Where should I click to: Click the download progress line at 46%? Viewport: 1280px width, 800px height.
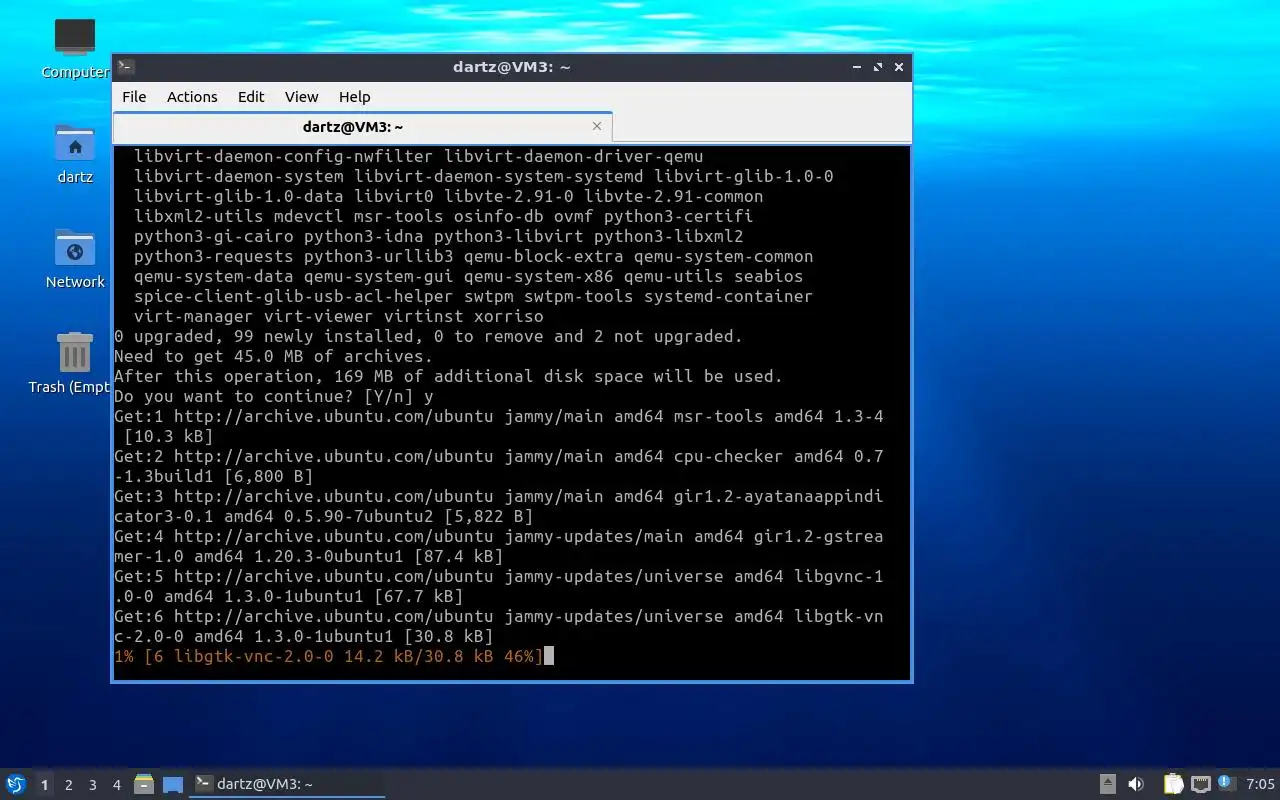pyautogui.click(x=329, y=656)
